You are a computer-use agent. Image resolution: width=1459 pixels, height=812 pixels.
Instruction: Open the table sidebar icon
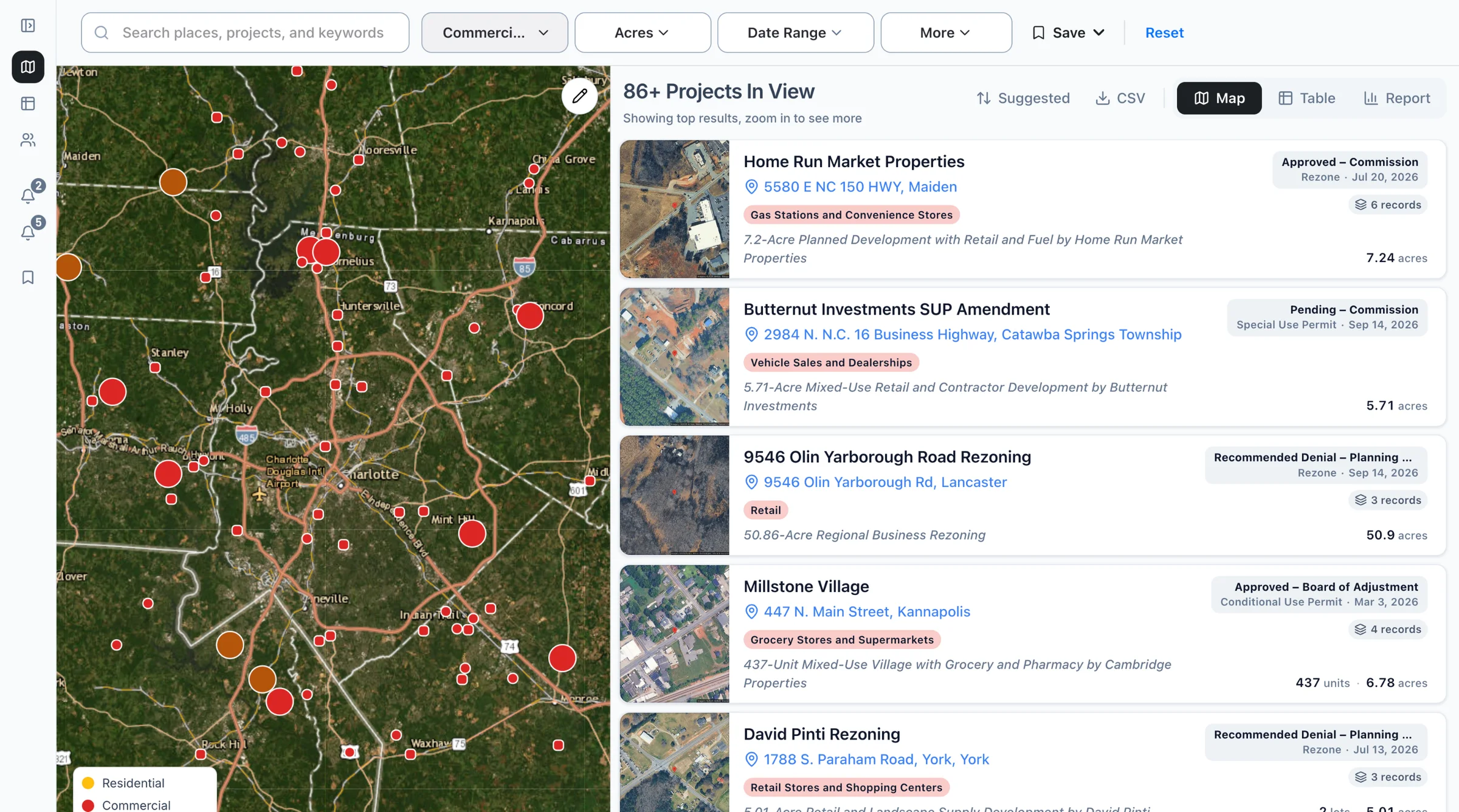coord(28,103)
